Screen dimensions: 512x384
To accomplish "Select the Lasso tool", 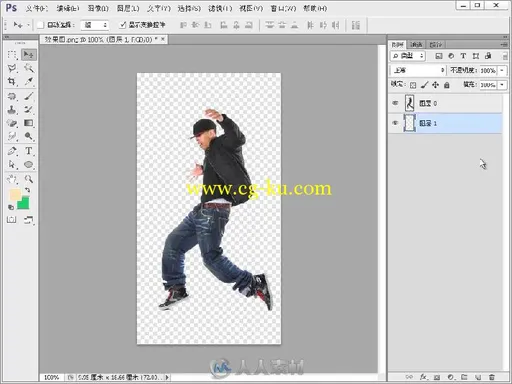I will [x=12, y=68].
